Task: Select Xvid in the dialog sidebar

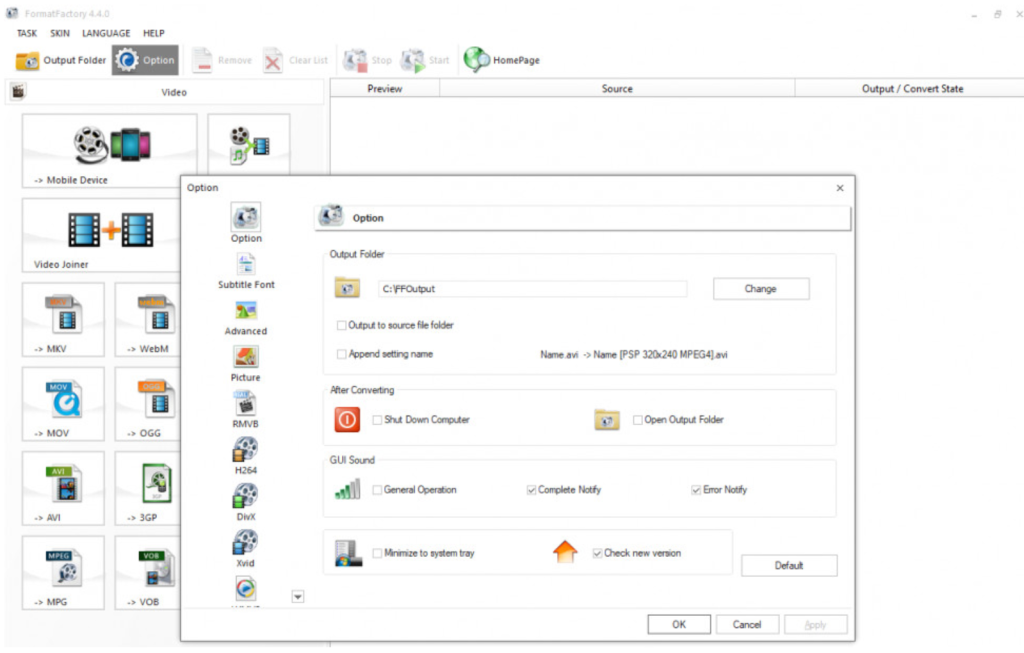Action: point(246,549)
